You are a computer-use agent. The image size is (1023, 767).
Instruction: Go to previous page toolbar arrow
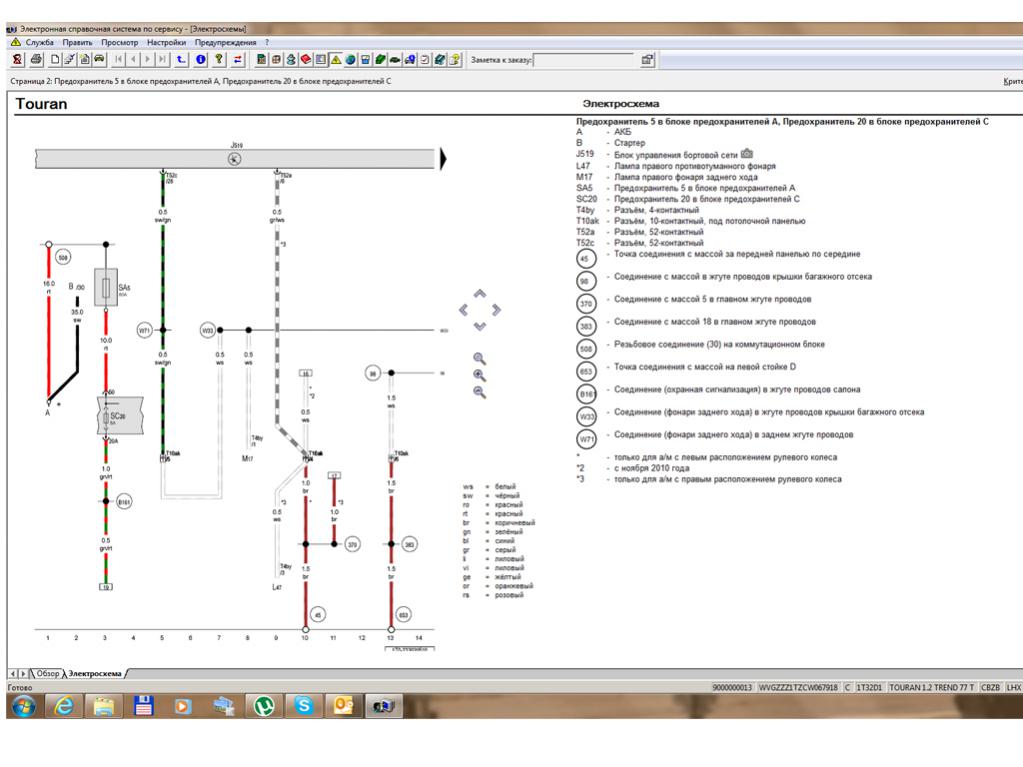pos(133,59)
